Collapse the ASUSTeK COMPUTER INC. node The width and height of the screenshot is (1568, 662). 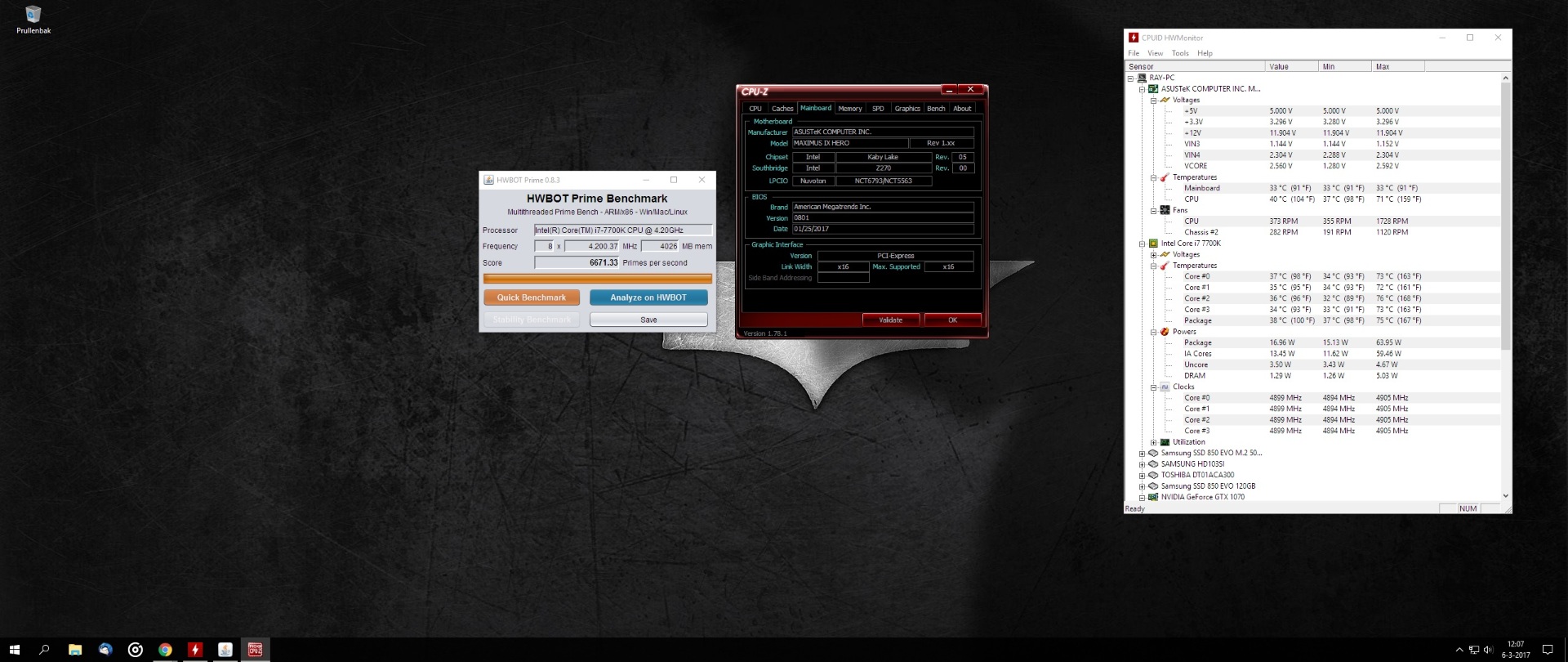click(1142, 89)
